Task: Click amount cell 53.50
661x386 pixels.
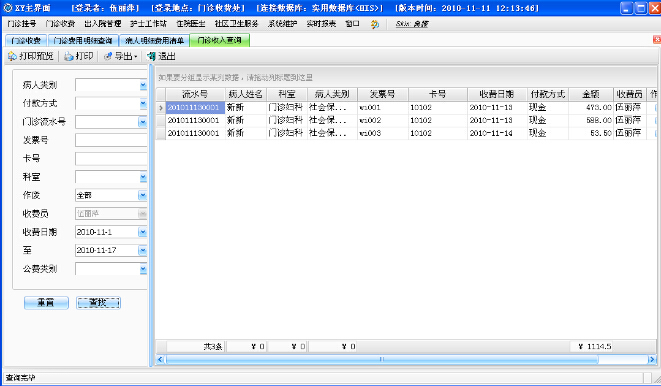Action: (x=591, y=133)
